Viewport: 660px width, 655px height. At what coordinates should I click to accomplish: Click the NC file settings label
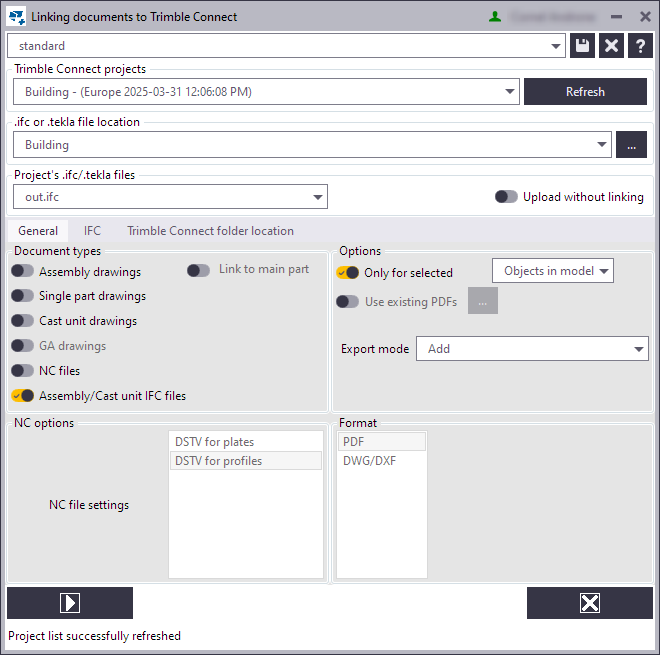click(x=89, y=505)
